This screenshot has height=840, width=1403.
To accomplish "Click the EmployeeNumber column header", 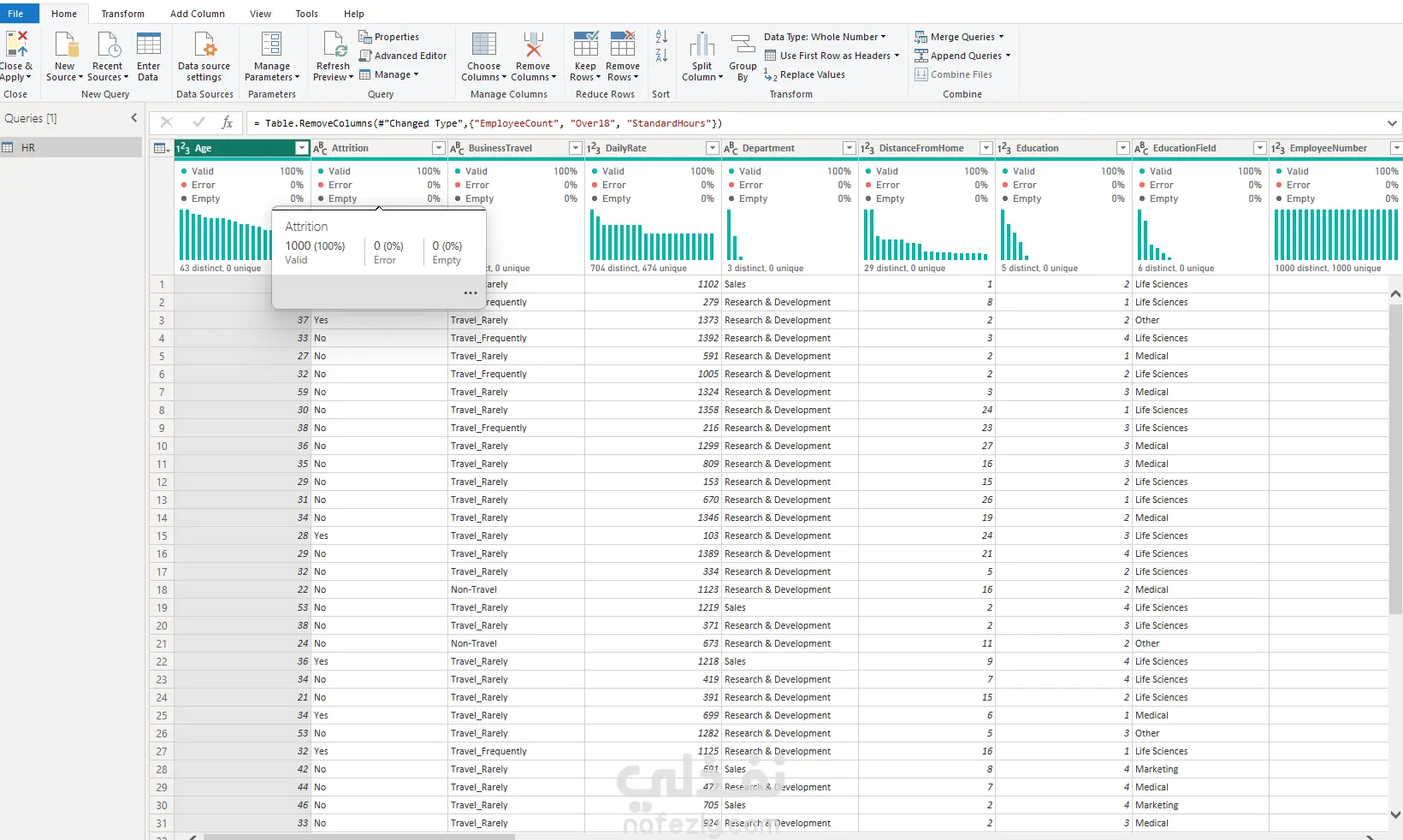I will [x=1335, y=148].
